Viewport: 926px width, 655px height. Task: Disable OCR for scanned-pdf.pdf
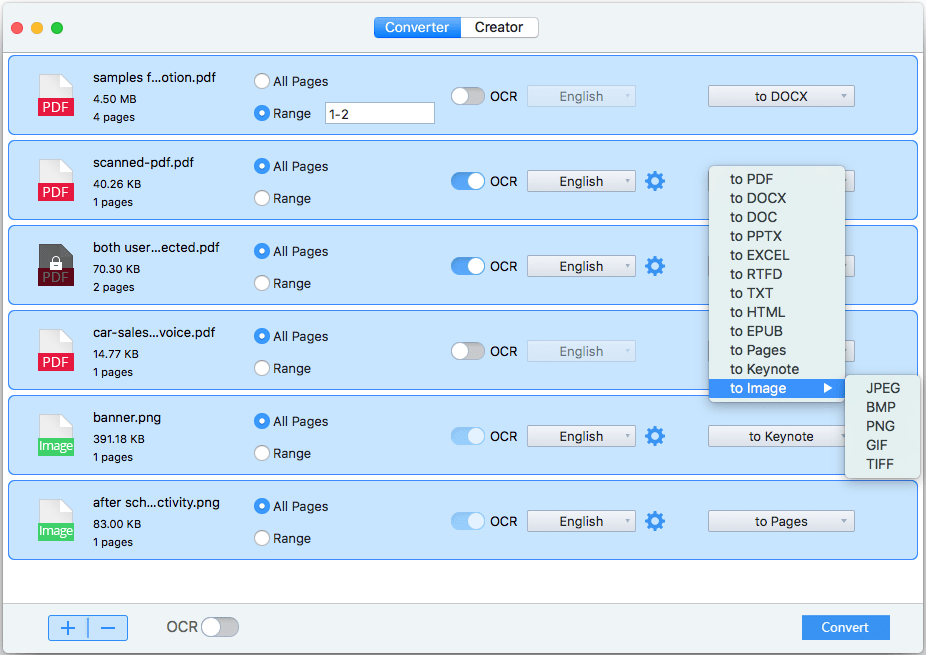coord(466,181)
